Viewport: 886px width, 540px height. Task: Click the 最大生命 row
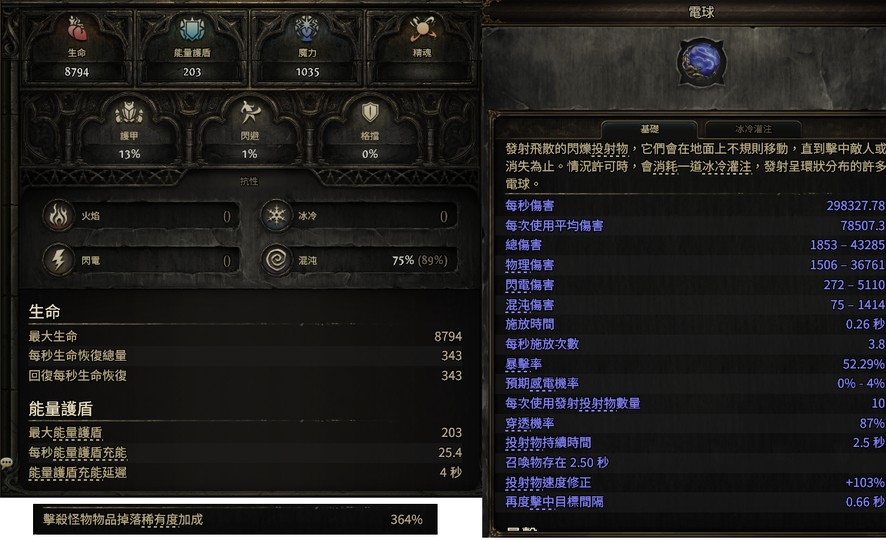point(245,337)
